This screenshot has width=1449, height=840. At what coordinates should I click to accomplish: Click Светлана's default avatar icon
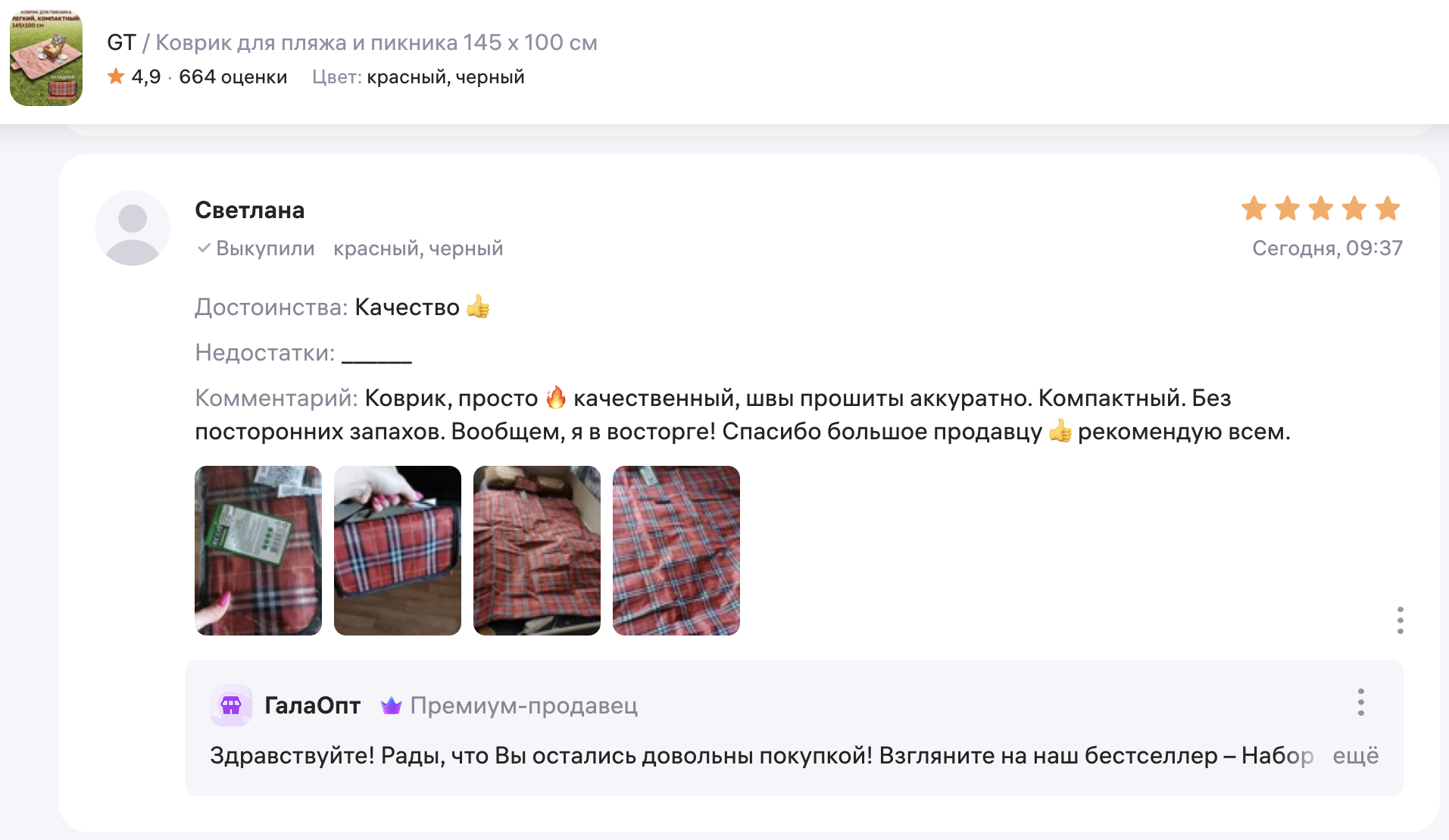click(133, 228)
